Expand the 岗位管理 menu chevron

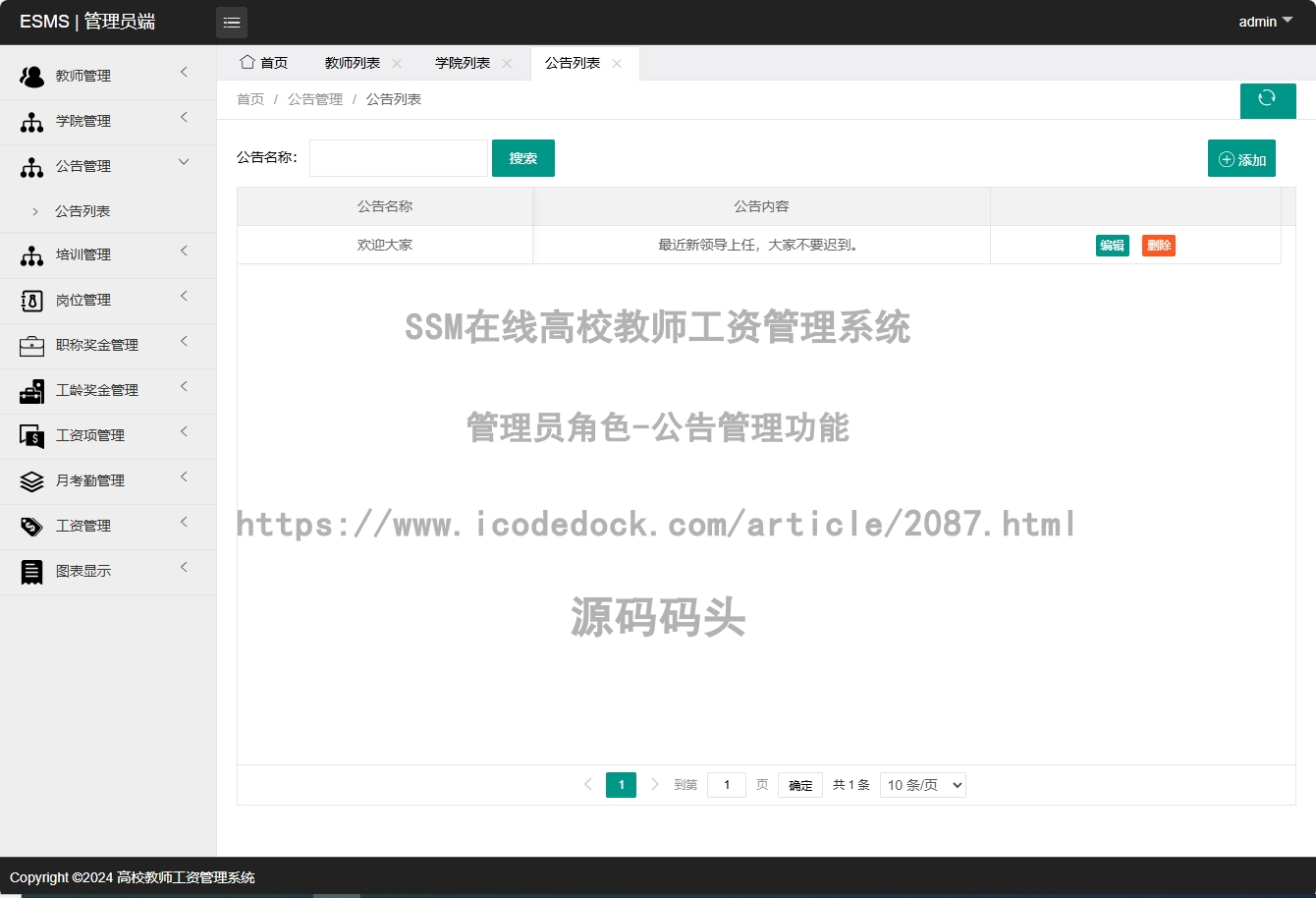tap(184, 296)
